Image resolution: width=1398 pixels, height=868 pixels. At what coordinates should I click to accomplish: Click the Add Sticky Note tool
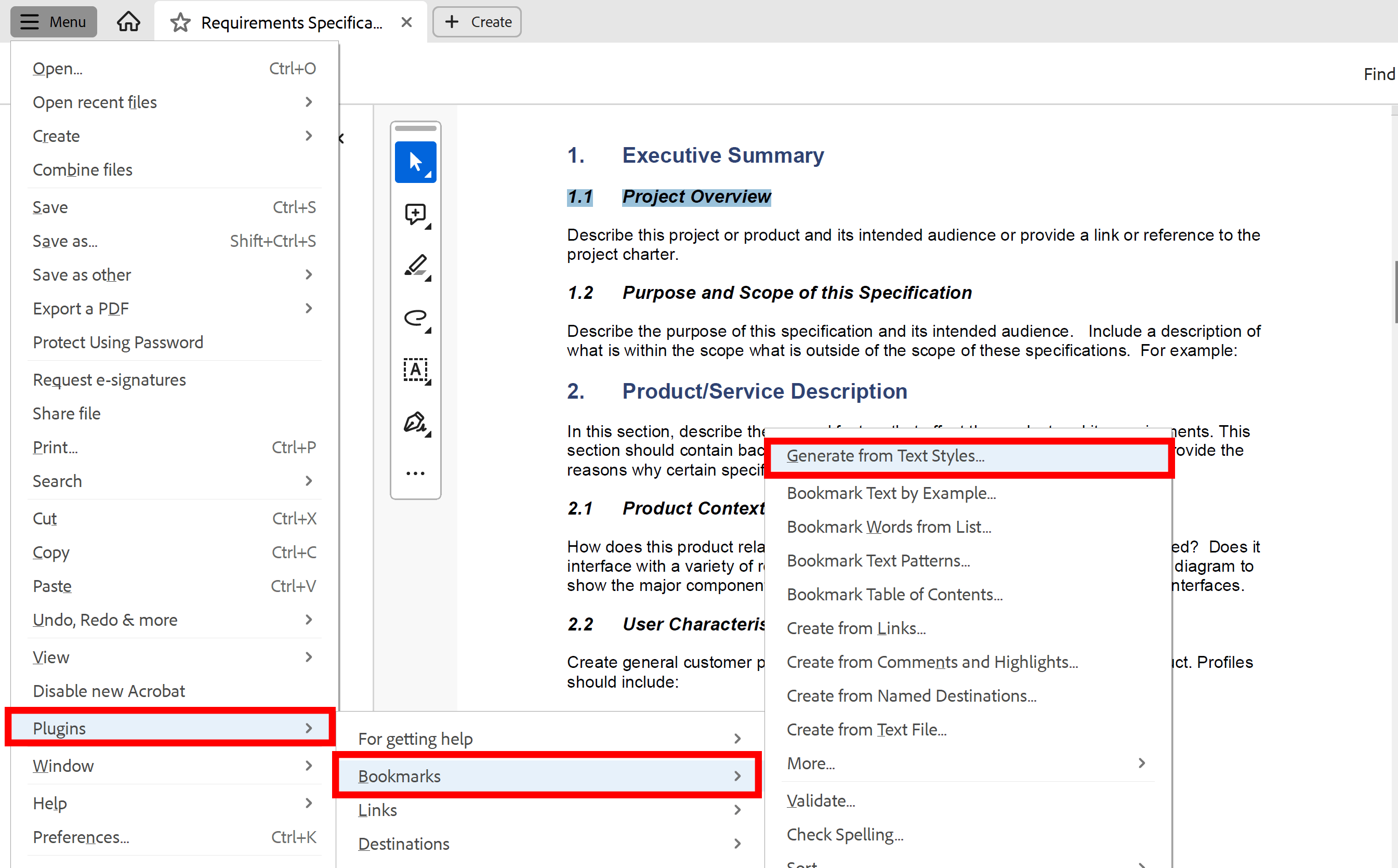pos(414,213)
